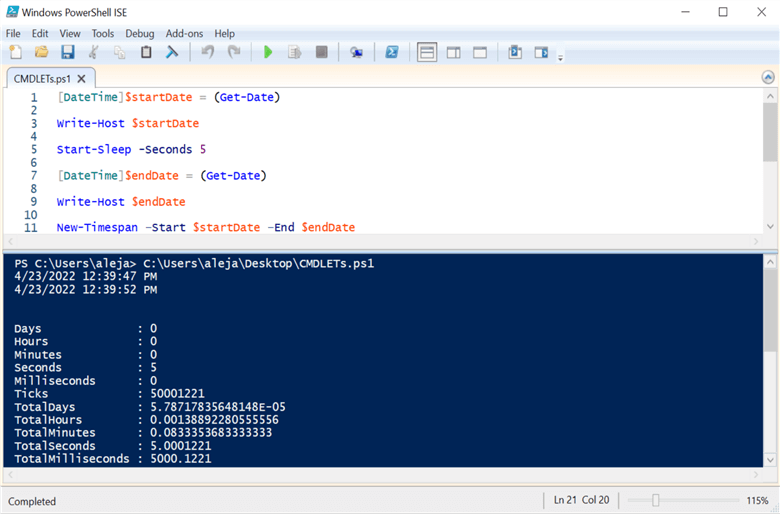Run selection with the Run Selection icon
This screenshot has height=514, width=780.
click(x=294, y=52)
